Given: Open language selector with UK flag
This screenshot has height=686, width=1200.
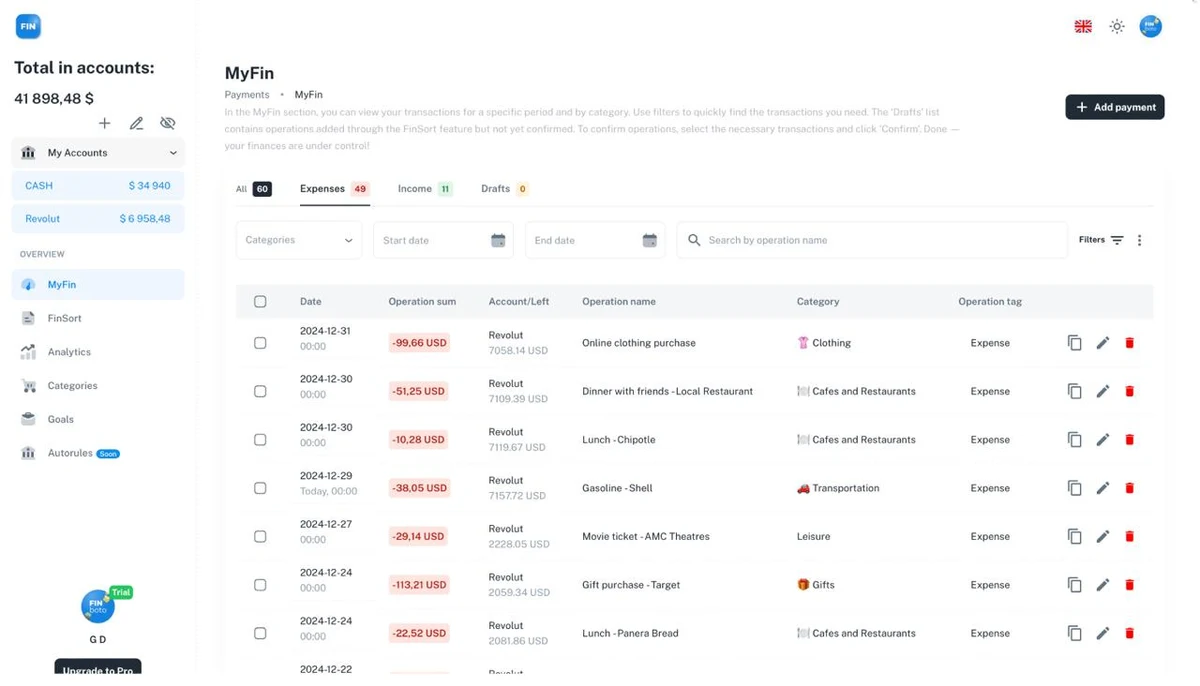Looking at the screenshot, I should click(x=1083, y=27).
